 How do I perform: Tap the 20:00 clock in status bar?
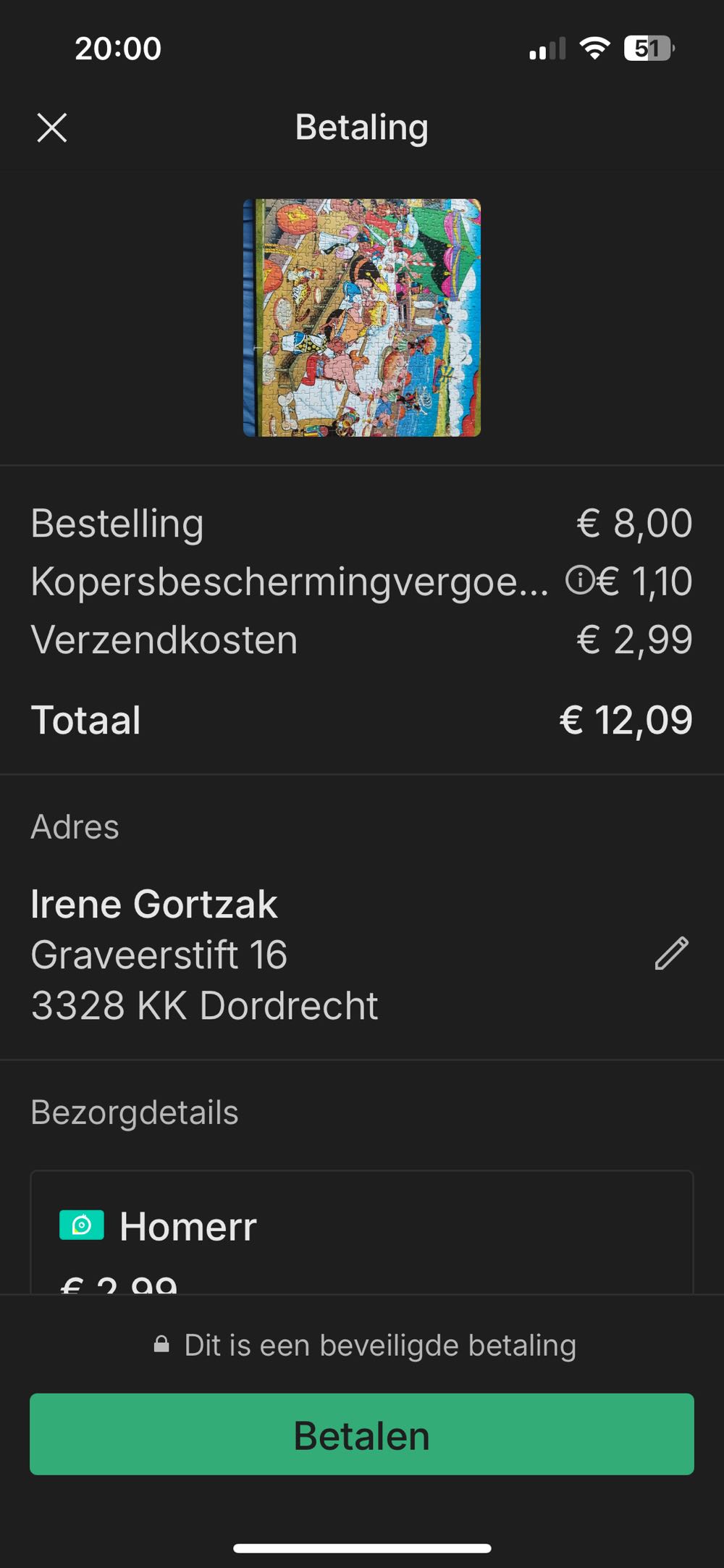(x=118, y=49)
